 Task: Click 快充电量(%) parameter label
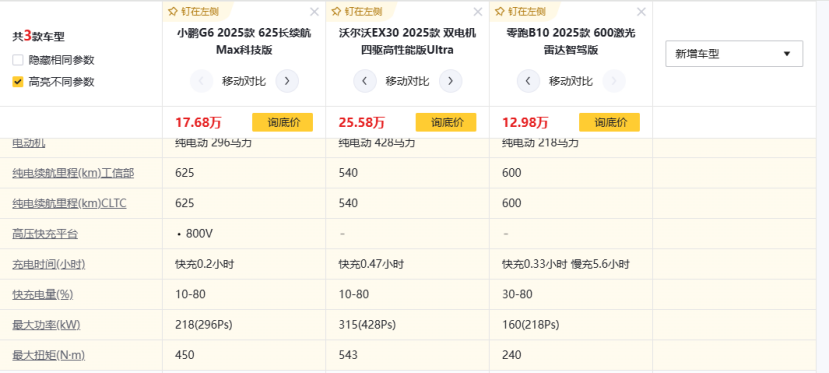pos(43,294)
